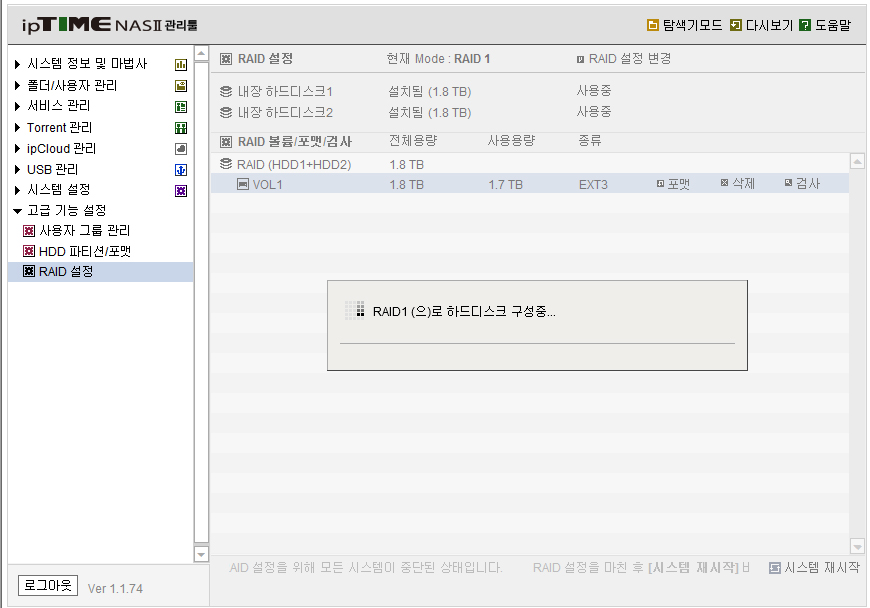Open 사용자 그룹 관리 page
The image size is (870, 608).
pos(85,230)
